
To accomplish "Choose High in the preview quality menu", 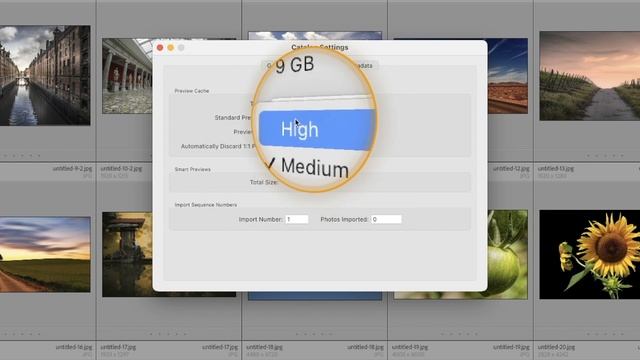I will point(316,129).
